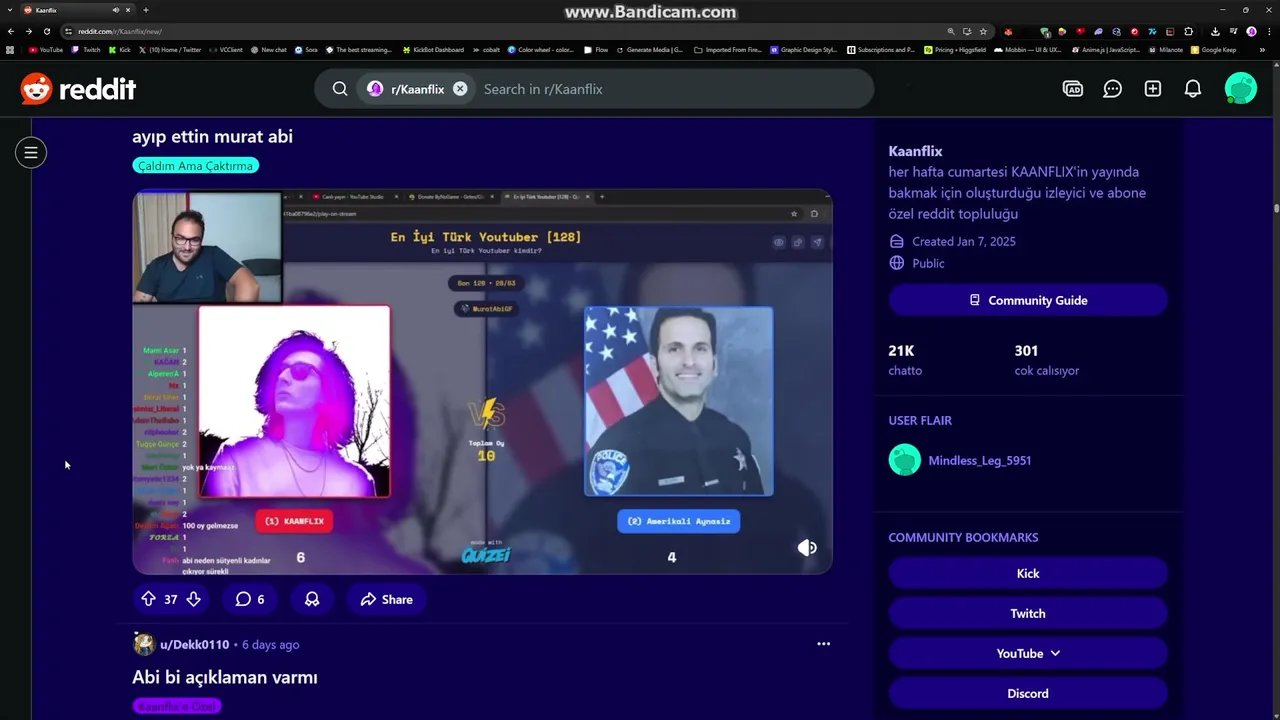This screenshot has height=720, width=1280.
Task: Share the 'ayıp ettin murat abi' post
Action: tap(386, 599)
